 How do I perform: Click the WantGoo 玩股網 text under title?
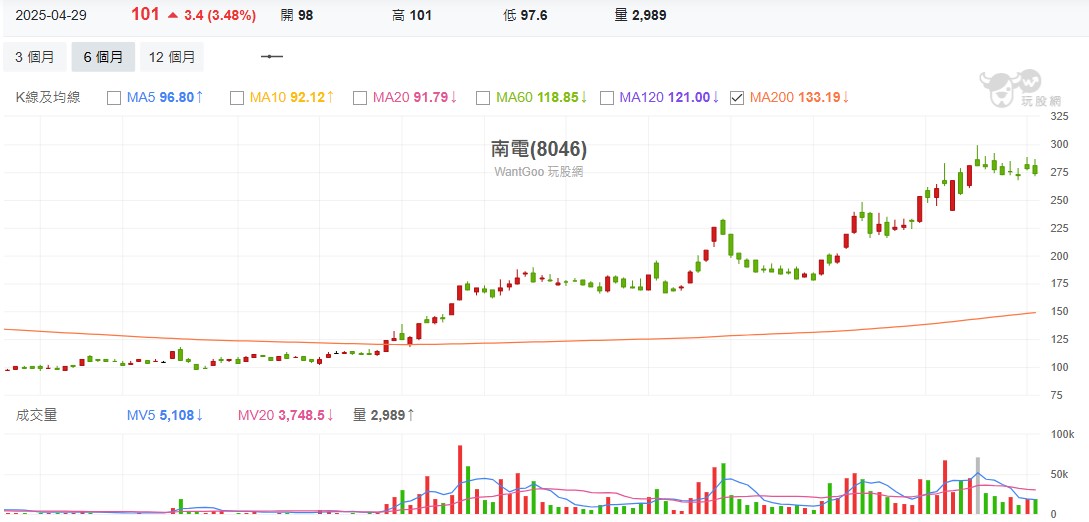click(x=538, y=171)
